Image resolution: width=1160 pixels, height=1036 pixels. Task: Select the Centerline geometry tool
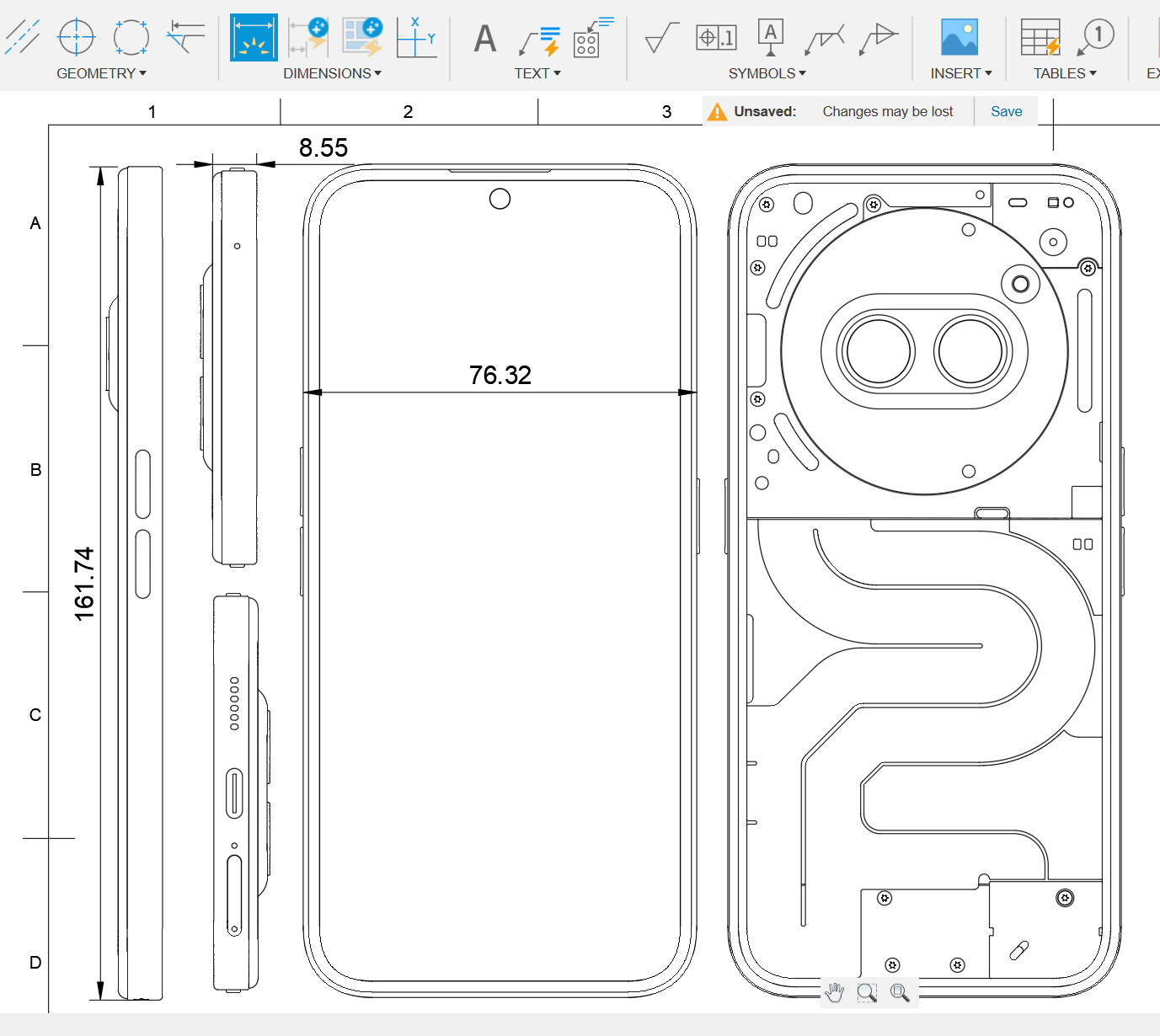(x=22, y=37)
